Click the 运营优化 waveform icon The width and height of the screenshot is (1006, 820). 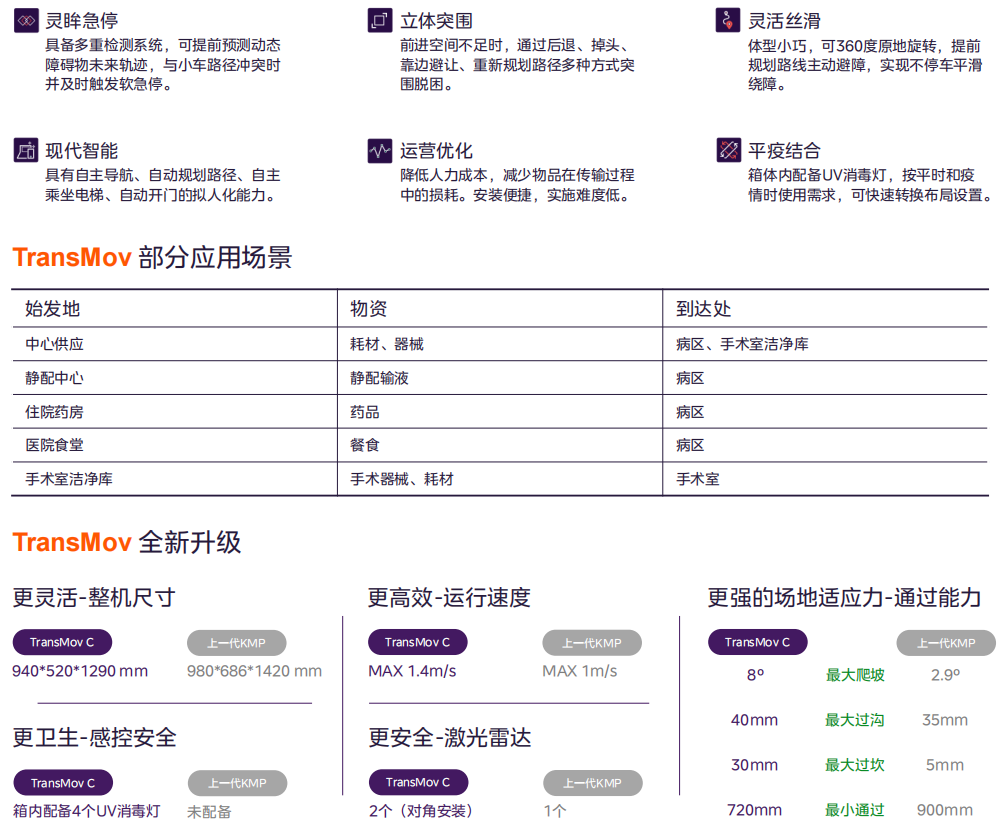click(380, 151)
